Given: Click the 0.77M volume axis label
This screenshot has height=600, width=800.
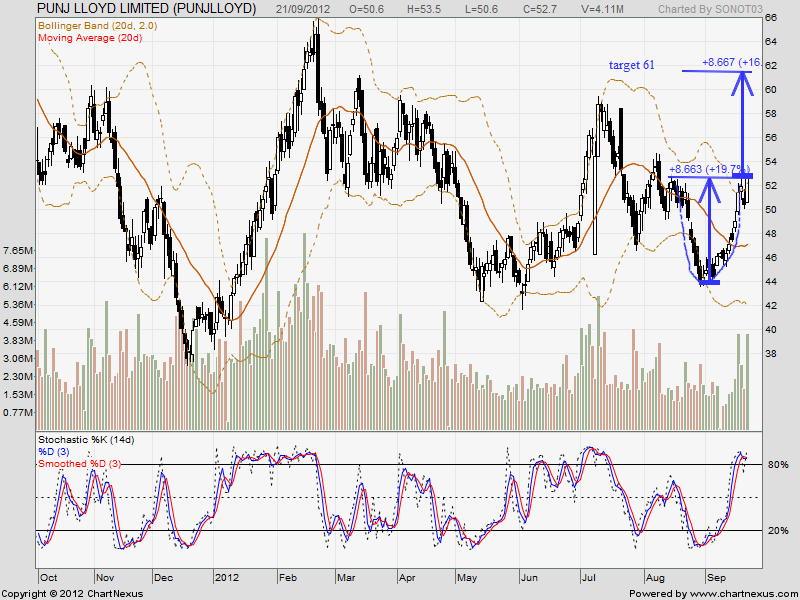Looking at the screenshot, I should tap(18, 412).
